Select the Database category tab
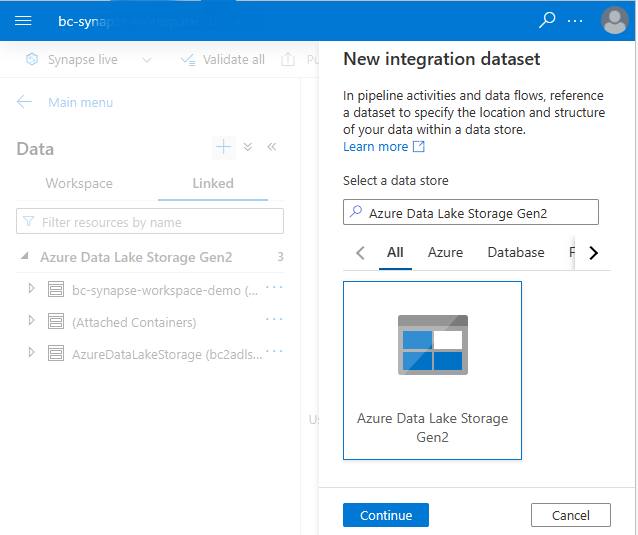Screen dimensions: 638x535 516,253
